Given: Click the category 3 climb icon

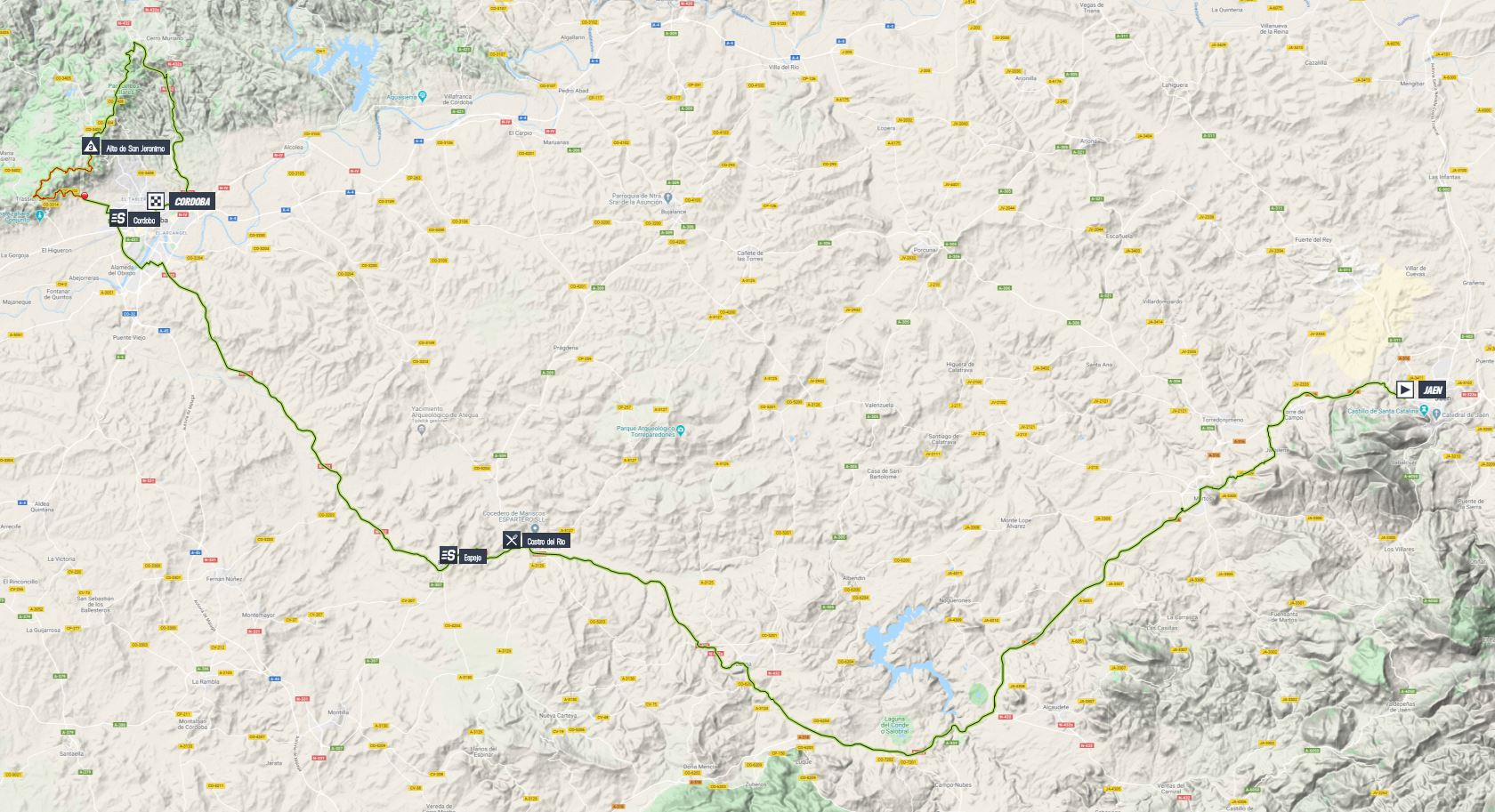Looking at the screenshot, I should tap(90, 147).
